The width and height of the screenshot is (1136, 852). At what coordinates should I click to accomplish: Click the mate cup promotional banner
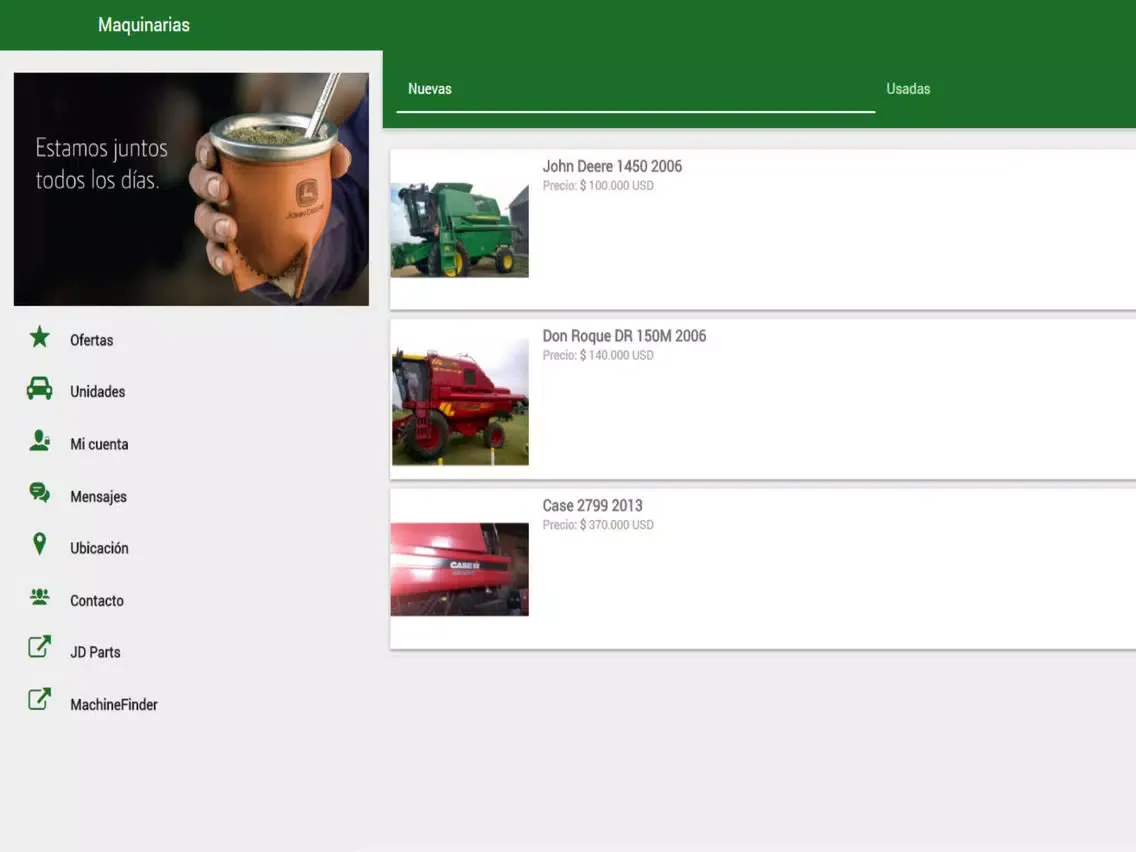click(191, 189)
